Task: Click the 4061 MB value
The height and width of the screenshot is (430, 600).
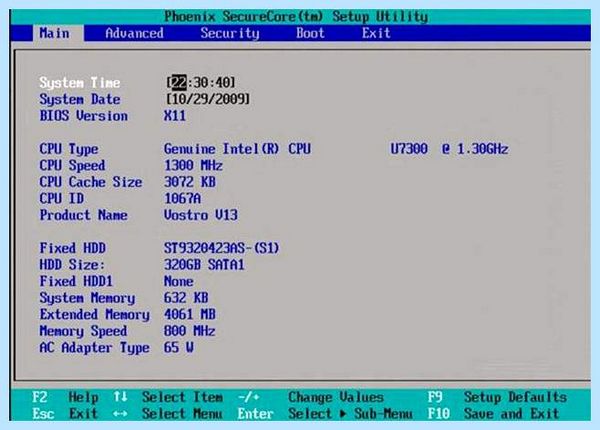Action: pyautogui.click(x=190, y=314)
